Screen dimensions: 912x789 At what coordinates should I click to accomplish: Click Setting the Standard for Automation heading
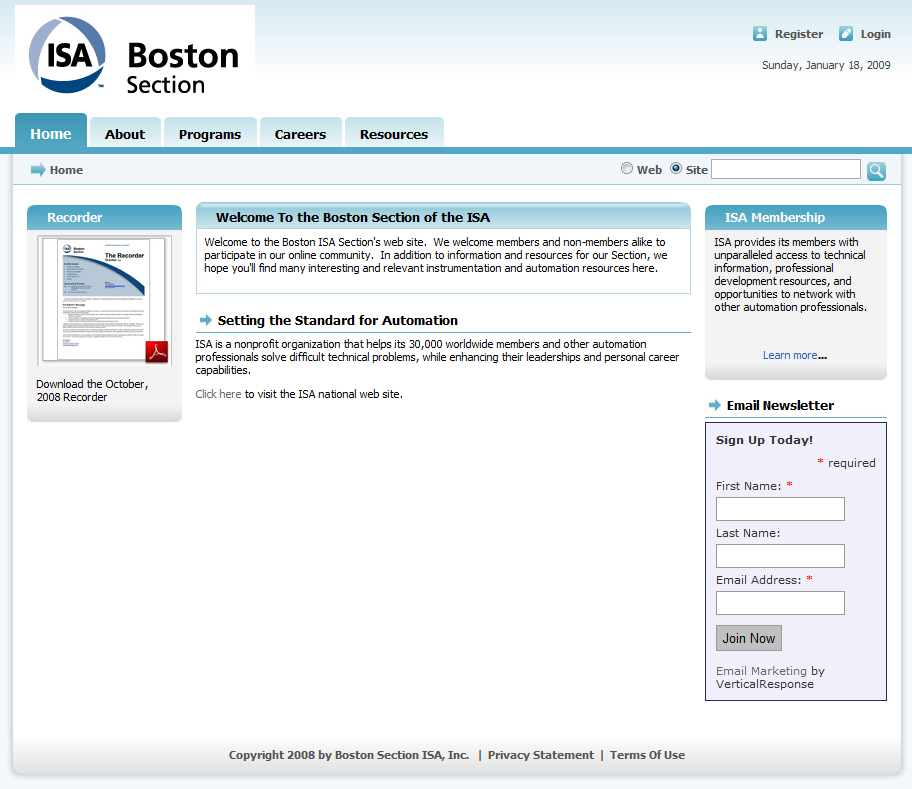[x=337, y=320]
